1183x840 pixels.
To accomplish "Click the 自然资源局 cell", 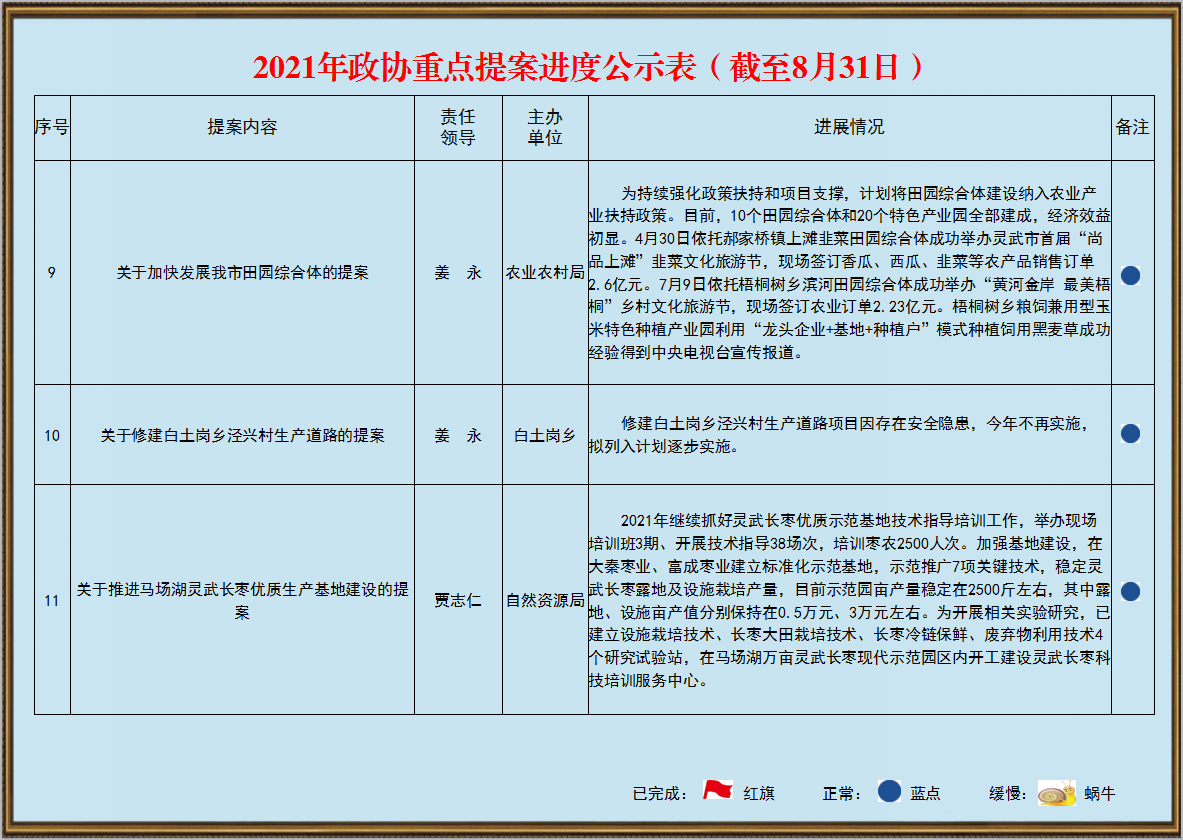I will pos(545,601).
